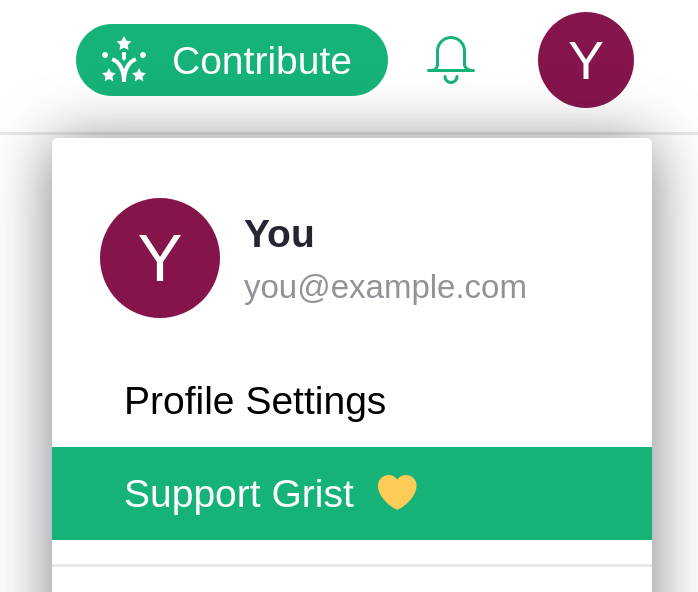Click the you@example.com email address

tap(385, 287)
